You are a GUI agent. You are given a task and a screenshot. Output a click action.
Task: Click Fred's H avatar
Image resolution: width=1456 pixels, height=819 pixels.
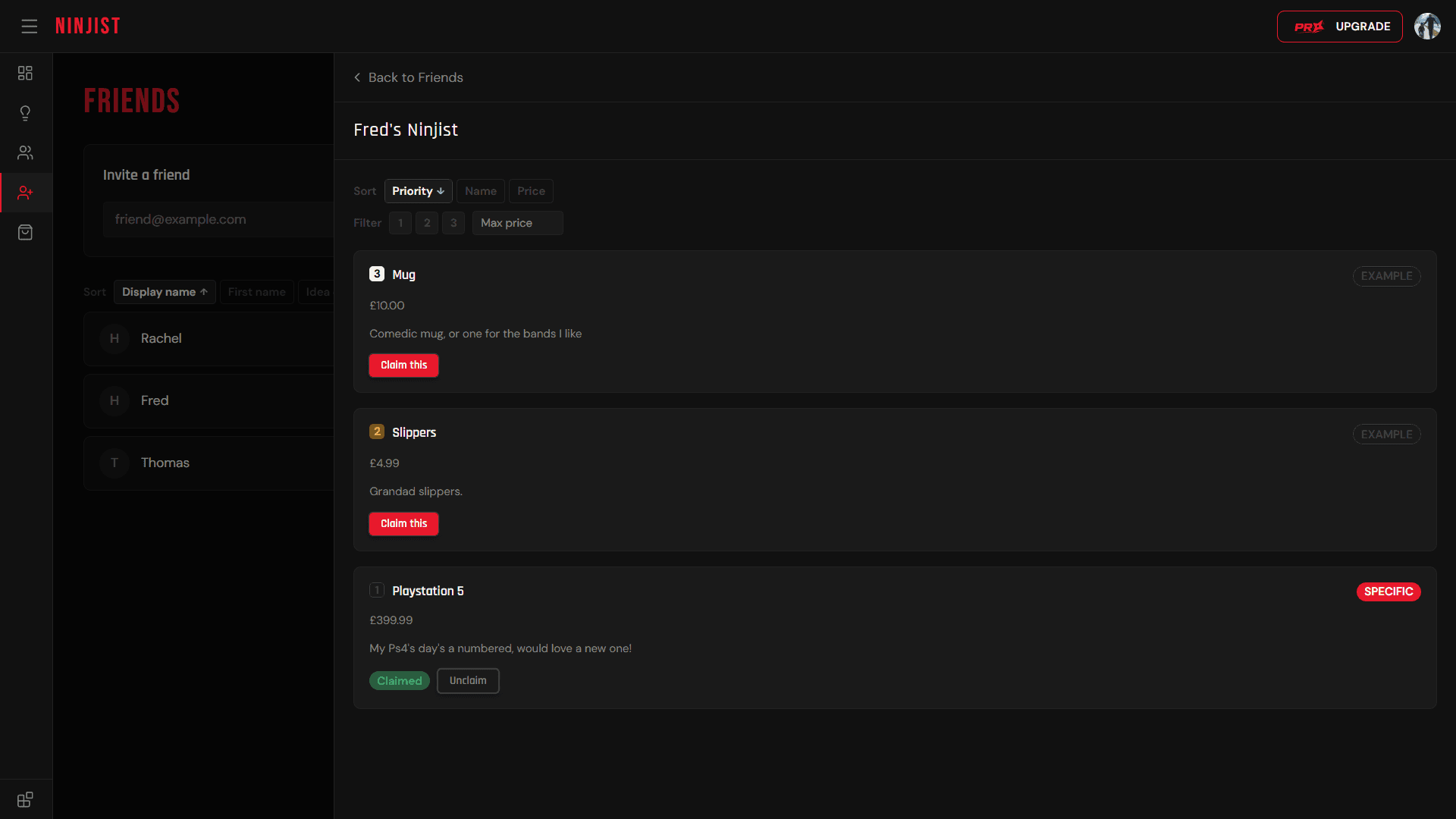click(x=115, y=400)
